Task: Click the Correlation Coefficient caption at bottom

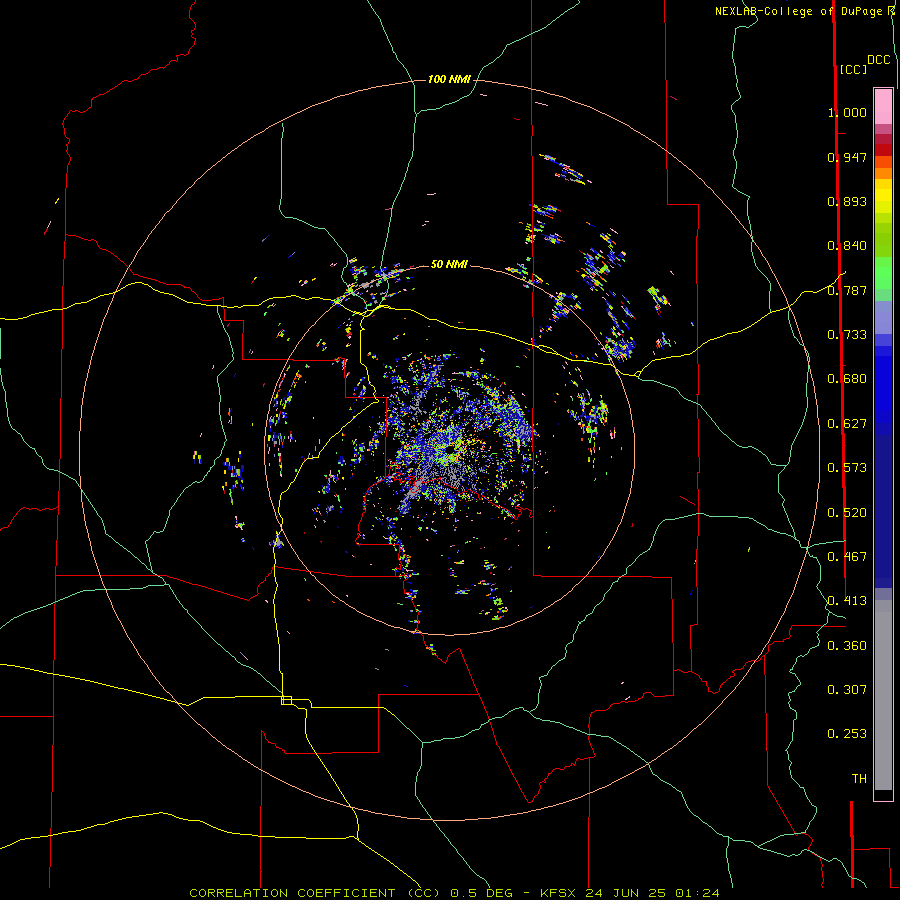Action: click(x=454, y=893)
